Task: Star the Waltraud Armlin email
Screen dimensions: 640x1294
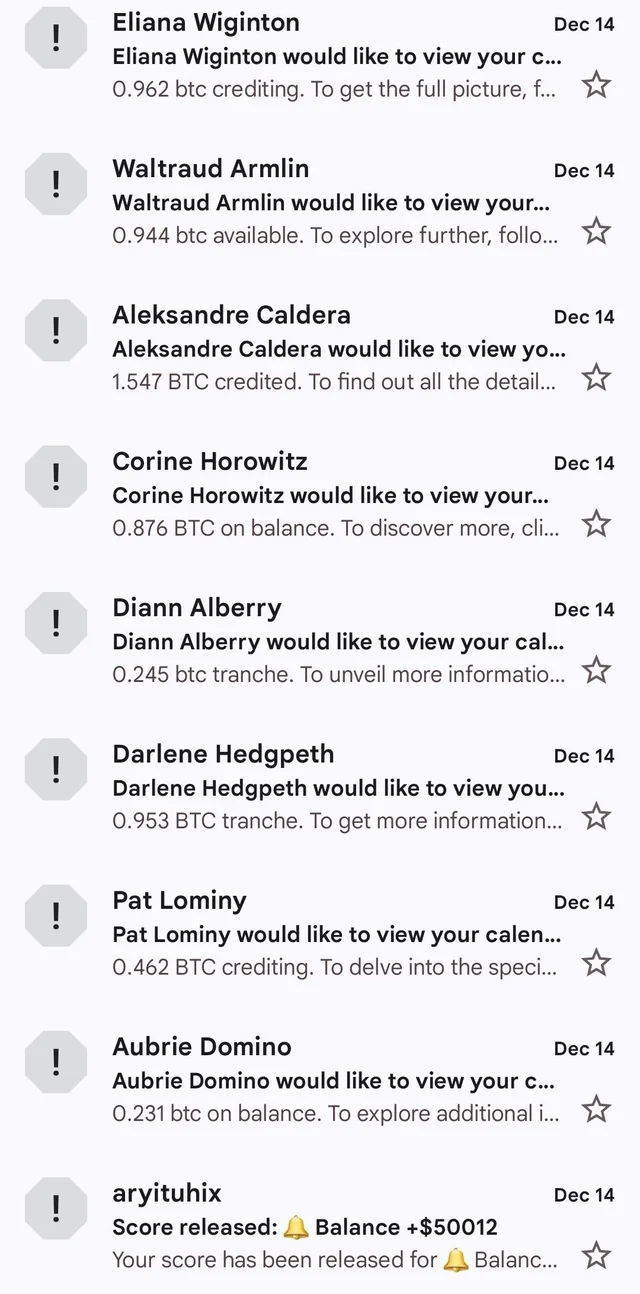Action: click(x=596, y=231)
